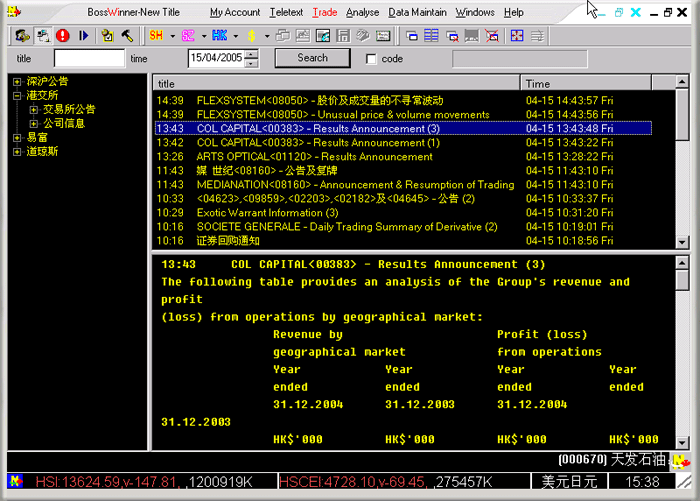Click the hammer tool icon
700x501 pixels.
127,36
